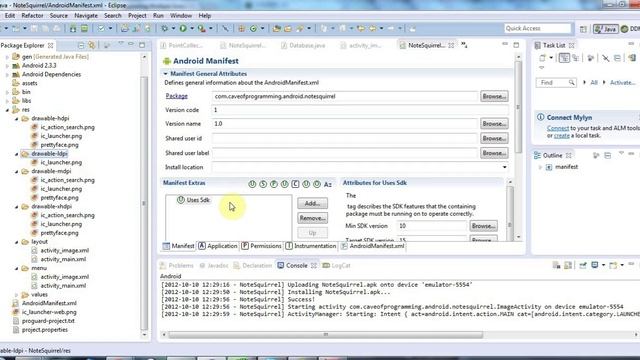Switch to the Java perspective

click(x=605, y=29)
